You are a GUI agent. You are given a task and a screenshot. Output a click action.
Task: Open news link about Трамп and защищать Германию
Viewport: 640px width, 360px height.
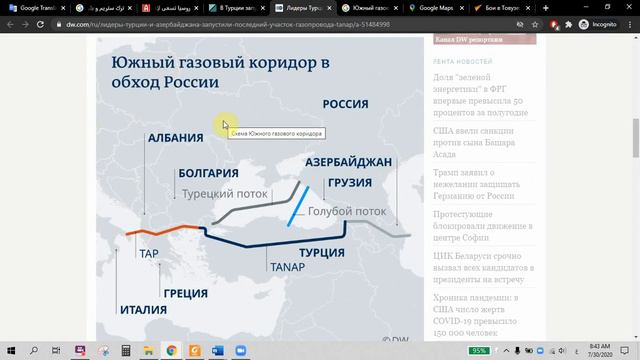[476, 184]
